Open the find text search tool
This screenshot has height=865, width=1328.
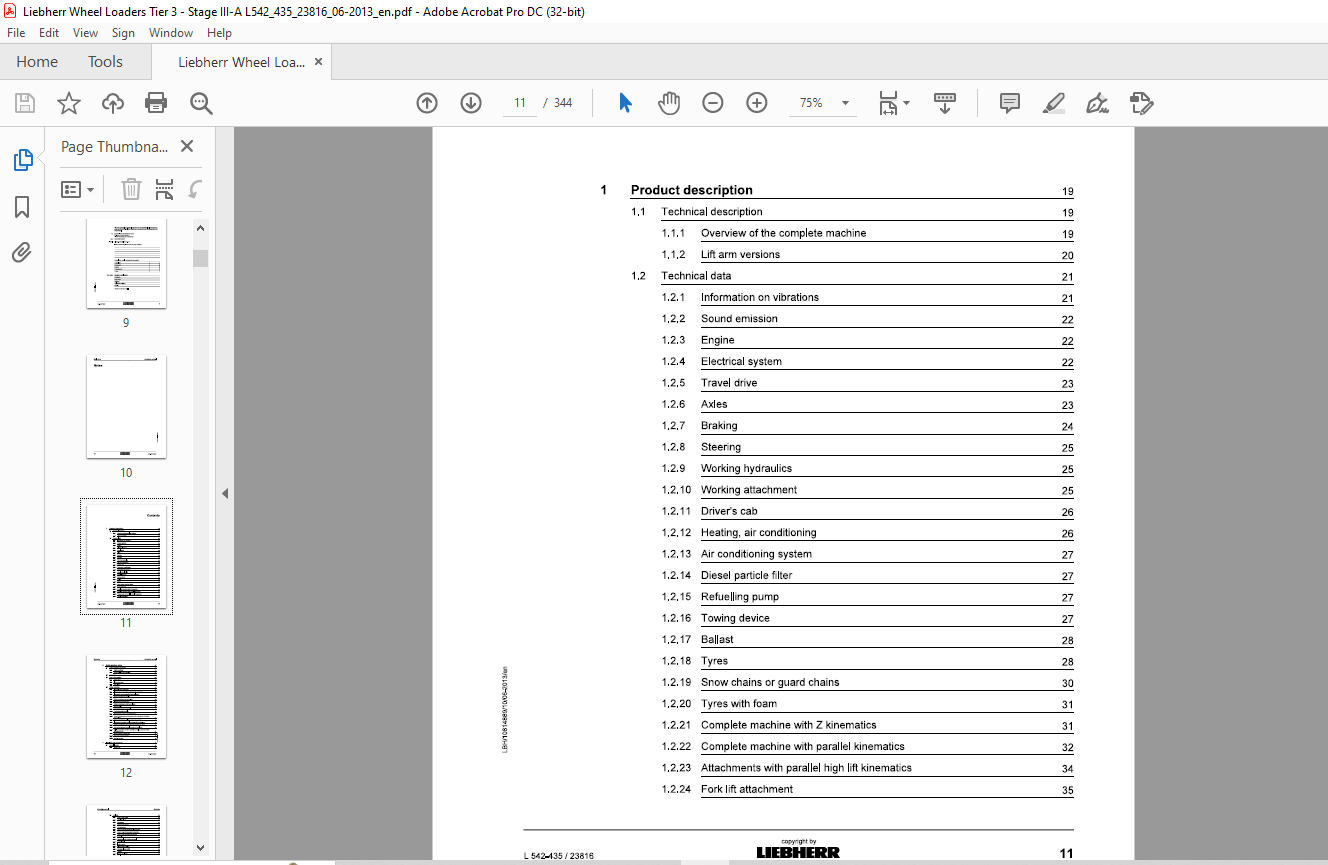coord(201,103)
